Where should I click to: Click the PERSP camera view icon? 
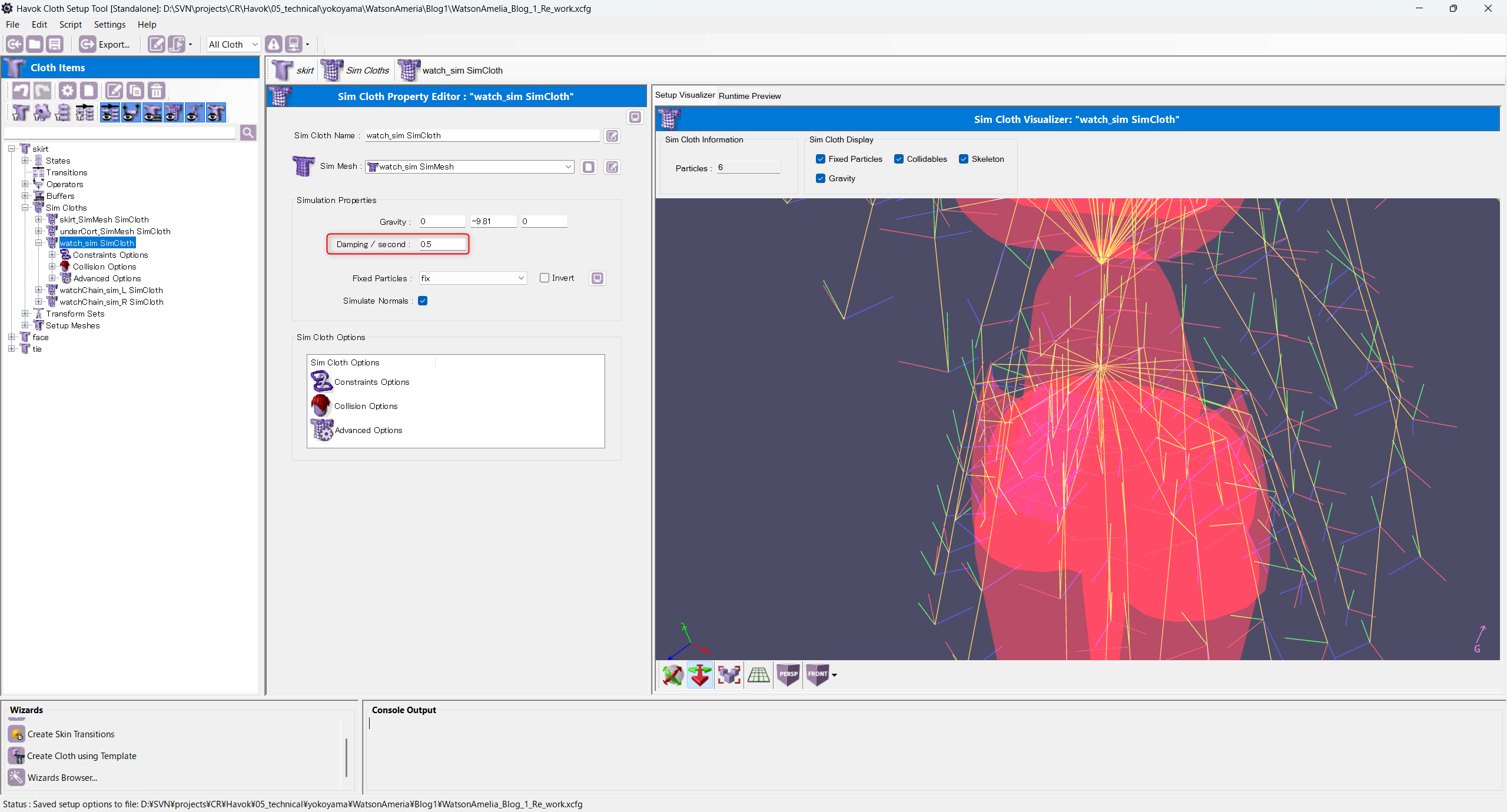click(x=788, y=675)
